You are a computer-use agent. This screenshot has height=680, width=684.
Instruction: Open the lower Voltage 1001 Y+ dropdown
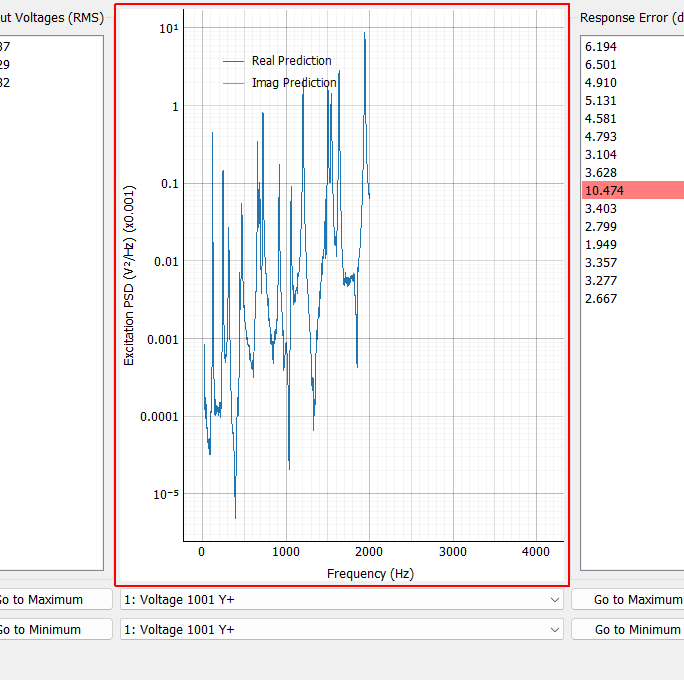click(x=342, y=629)
